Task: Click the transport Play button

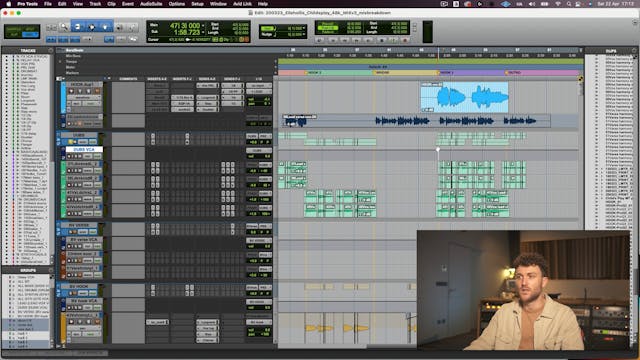Action: point(393,40)
